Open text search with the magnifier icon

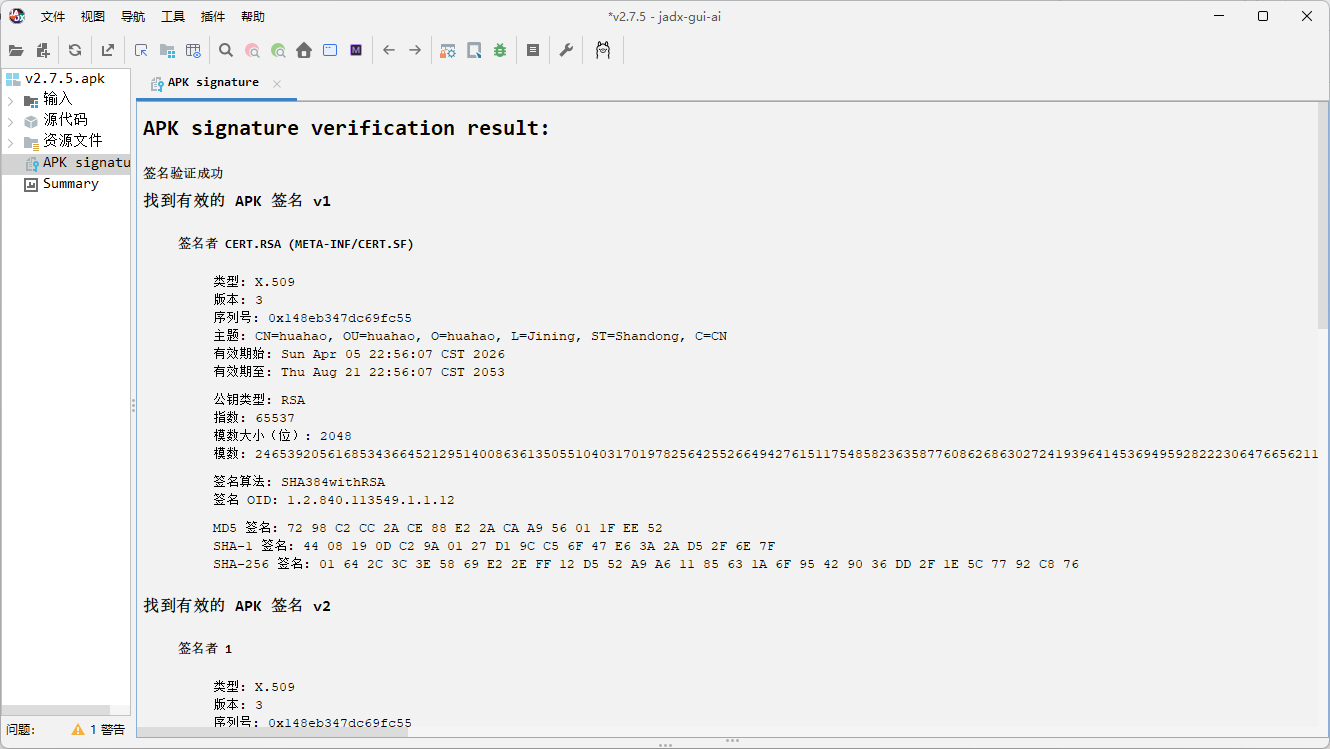pos(225,49)
